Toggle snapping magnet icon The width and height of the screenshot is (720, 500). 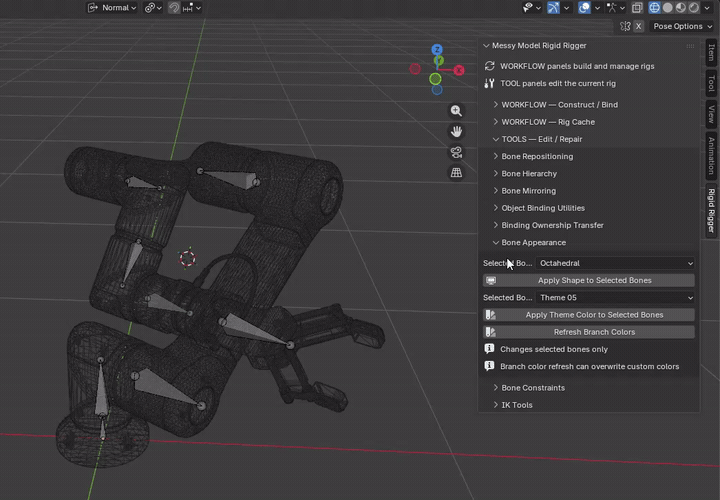174,8
